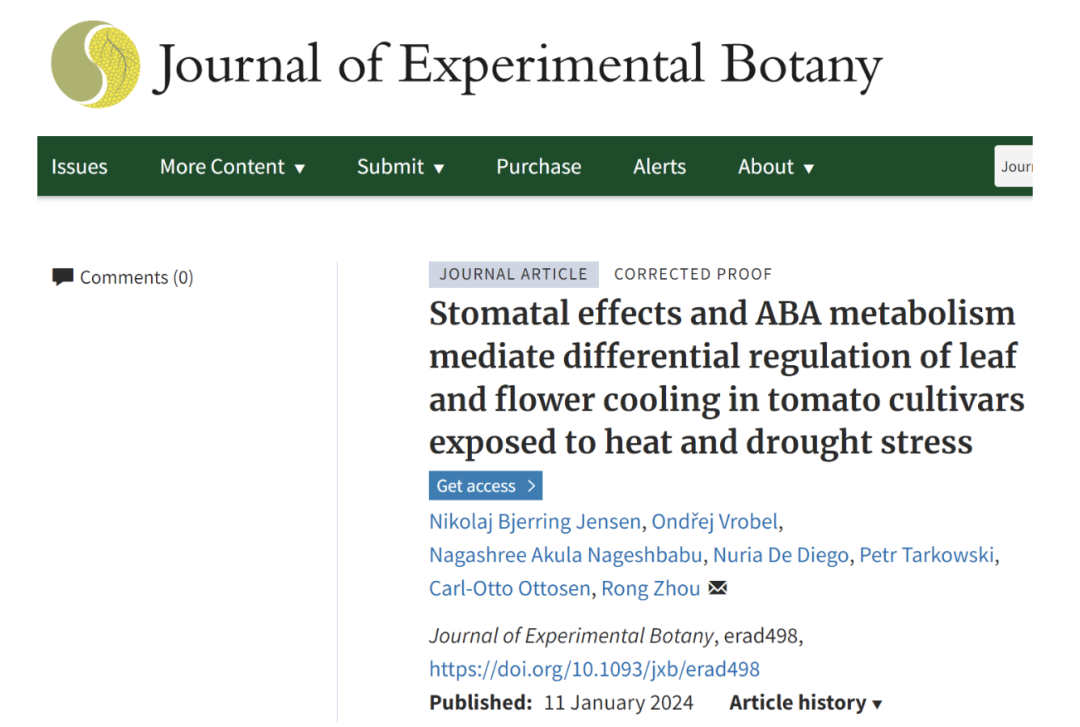1080x727 pixels.
Task: Select the Purchase menu item
Action: 538,167
